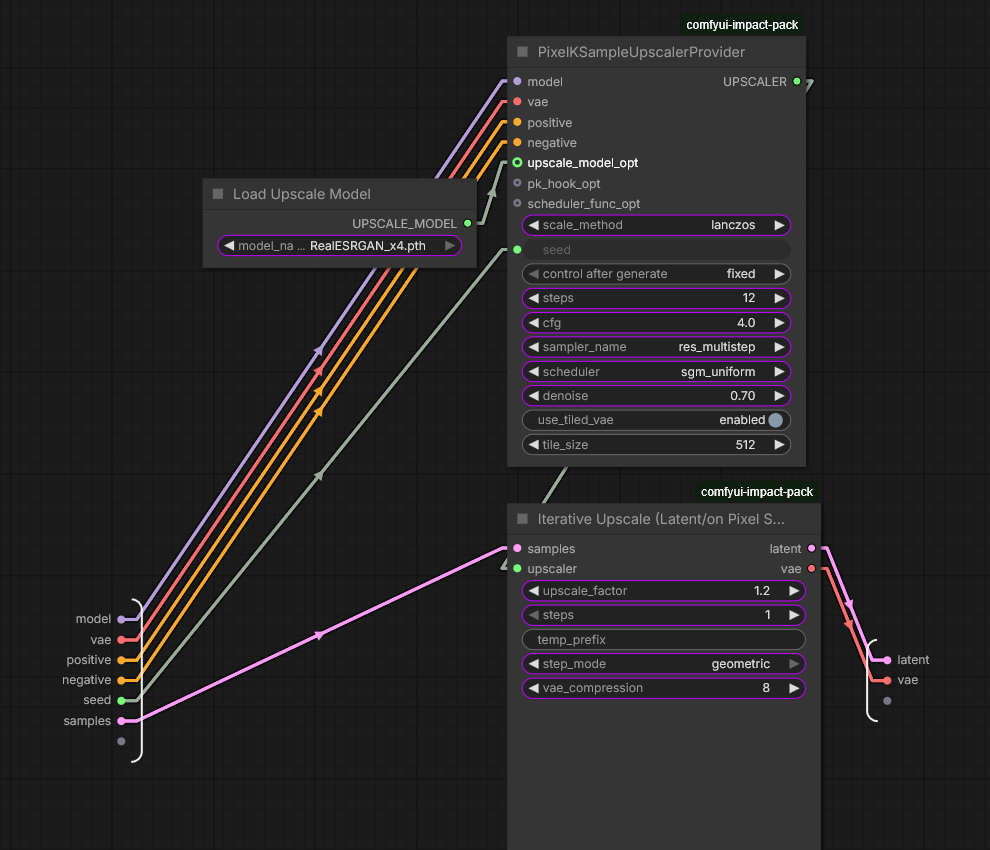Viewport: 990px width, 850px height.
Task: Increase the upscale_factor value
Action: pos(794,590)
